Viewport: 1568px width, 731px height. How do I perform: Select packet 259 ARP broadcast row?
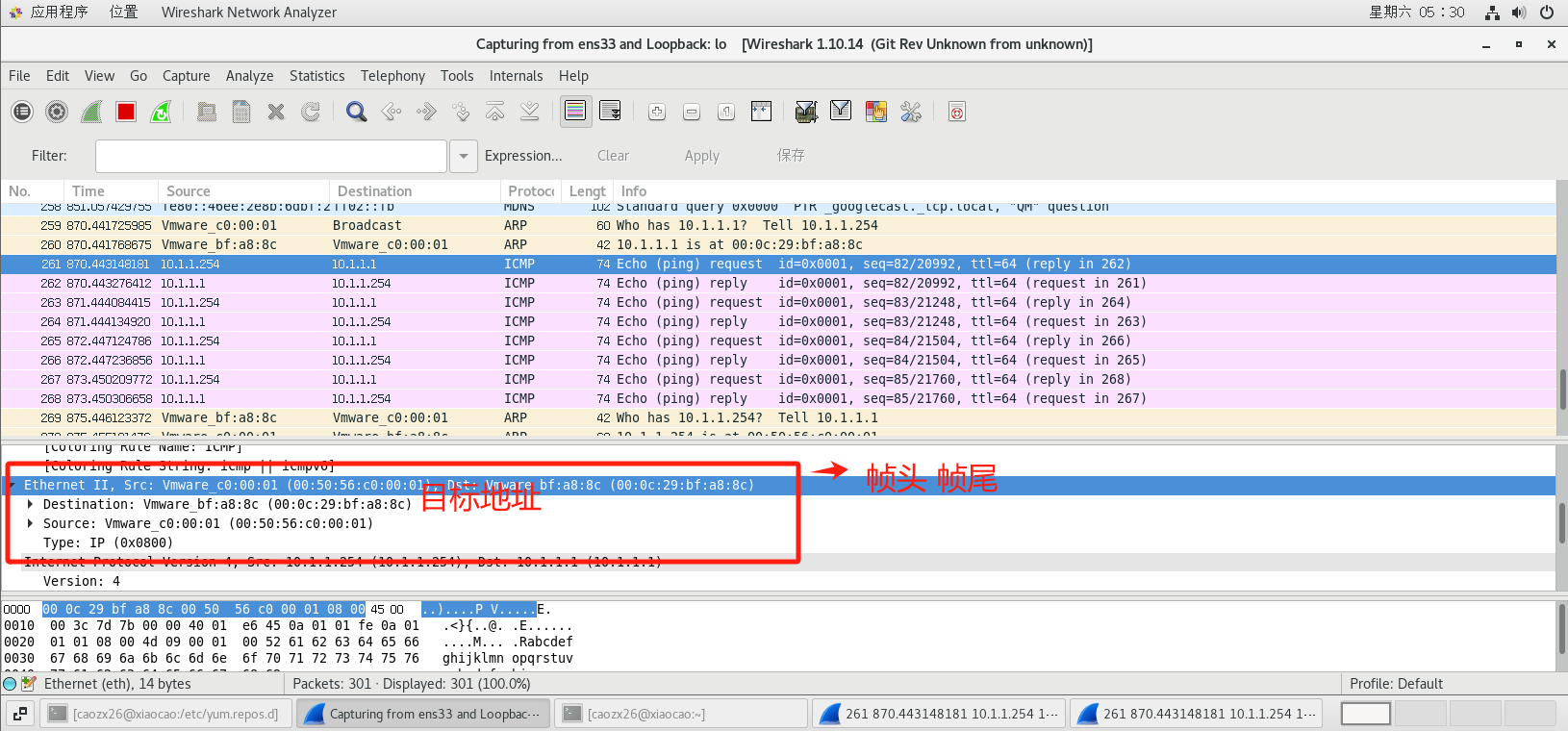pyautogui.click(x=778, y=225)
